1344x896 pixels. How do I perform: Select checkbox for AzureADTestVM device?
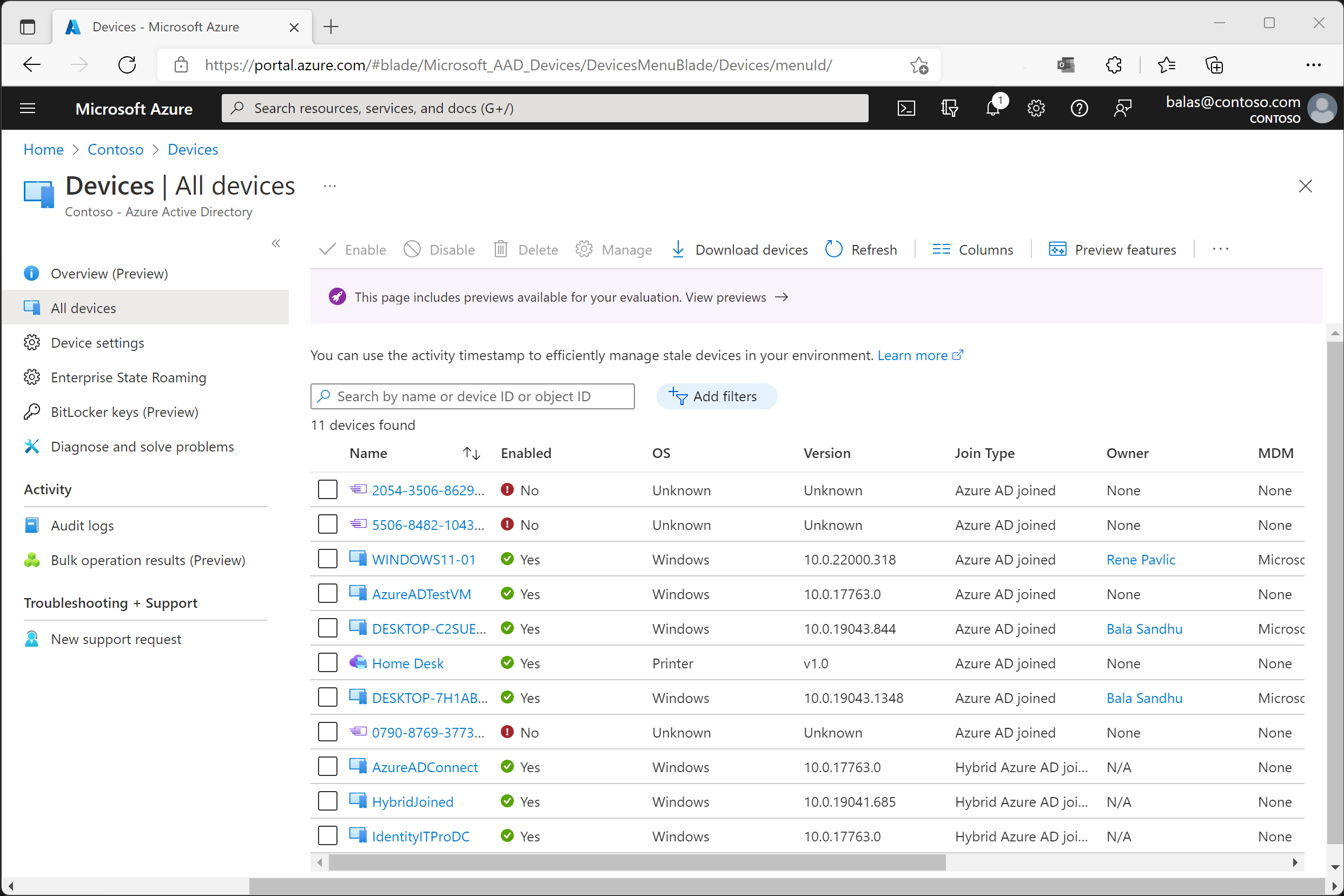pyautogui.click(x=327, y=593)
